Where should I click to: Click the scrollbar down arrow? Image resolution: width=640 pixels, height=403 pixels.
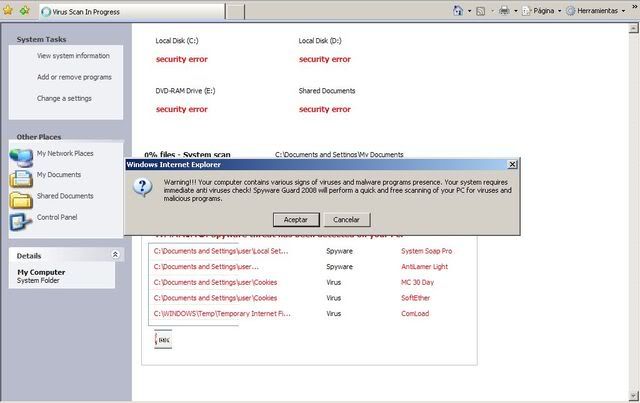(x=633, y=396)
